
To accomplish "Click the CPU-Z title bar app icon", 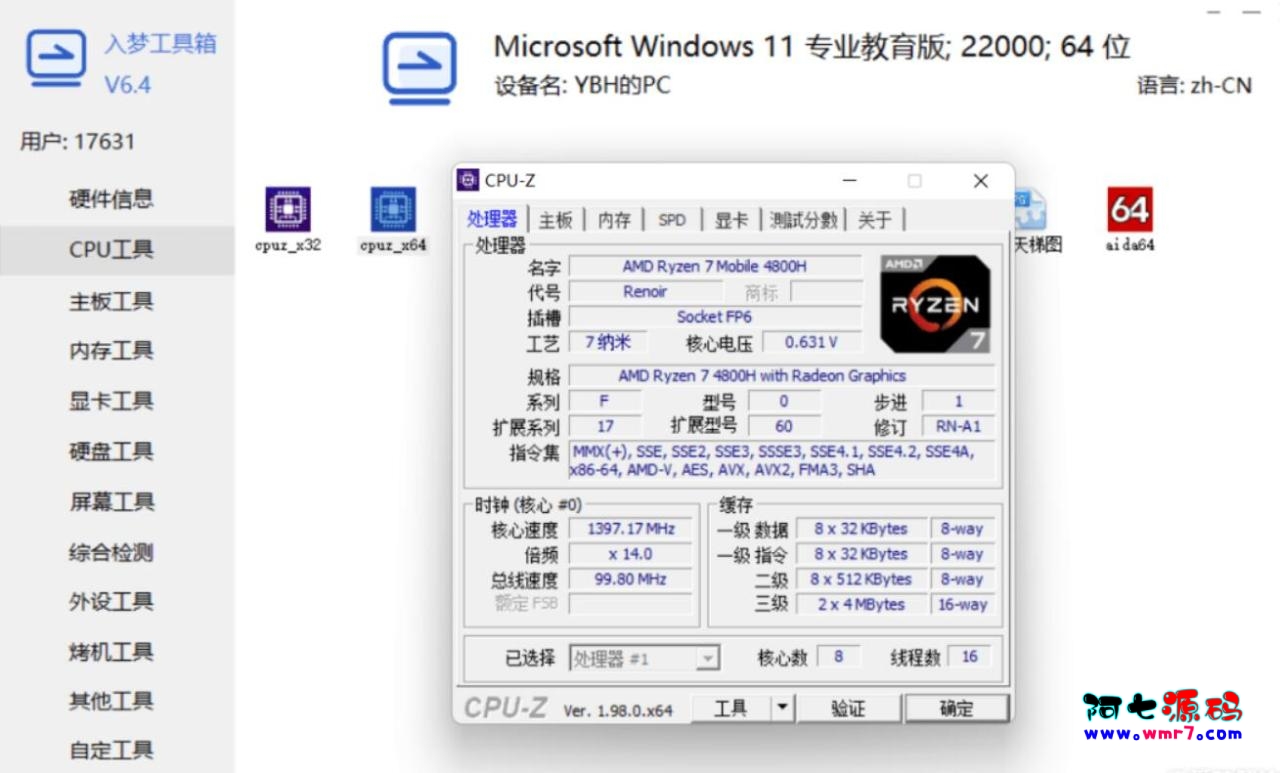I will (468, 180).
